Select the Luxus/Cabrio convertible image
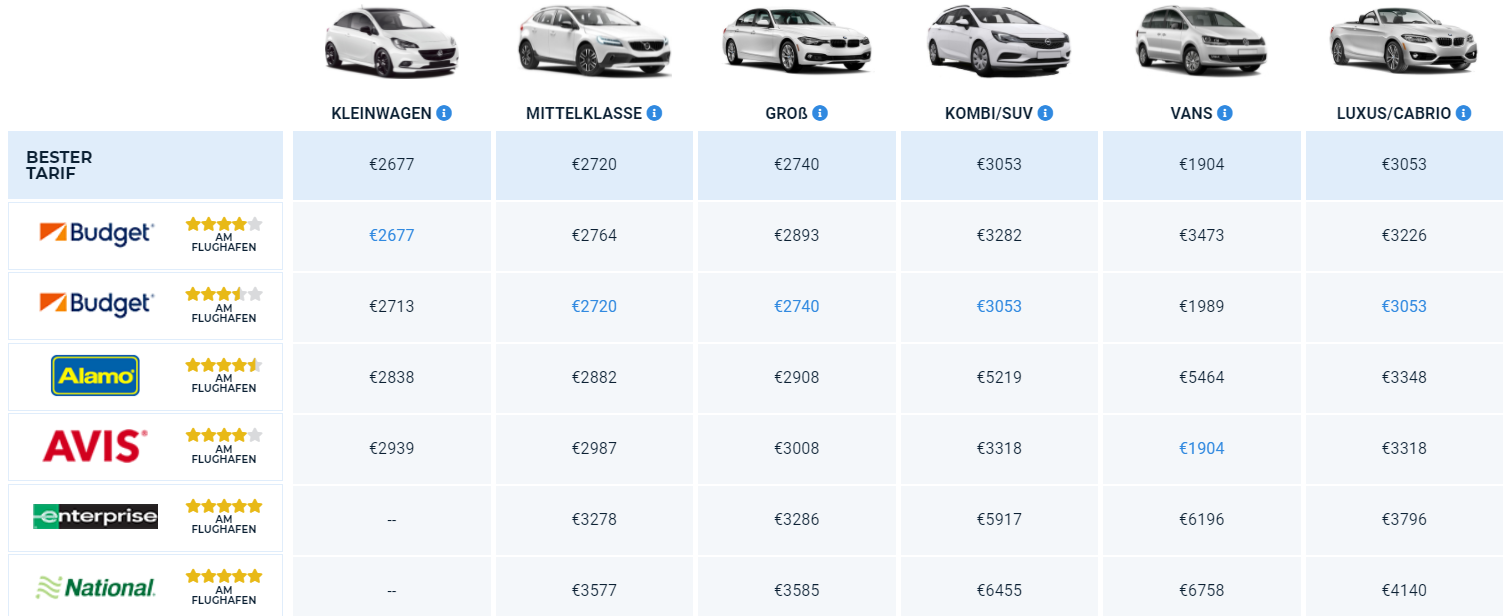 1402,42
